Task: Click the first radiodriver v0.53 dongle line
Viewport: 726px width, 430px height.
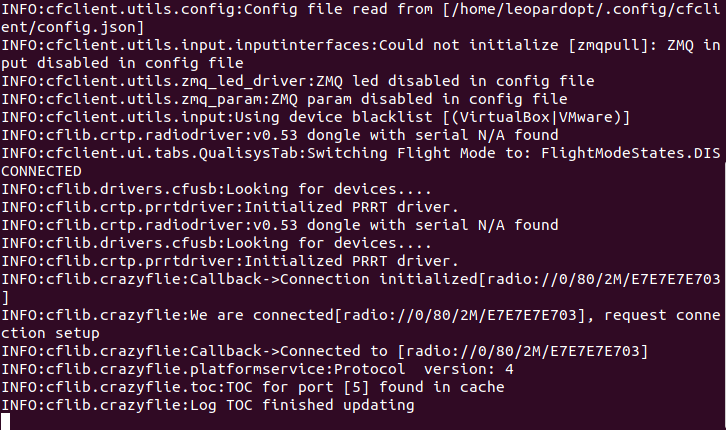Action: tap(280, 135)
